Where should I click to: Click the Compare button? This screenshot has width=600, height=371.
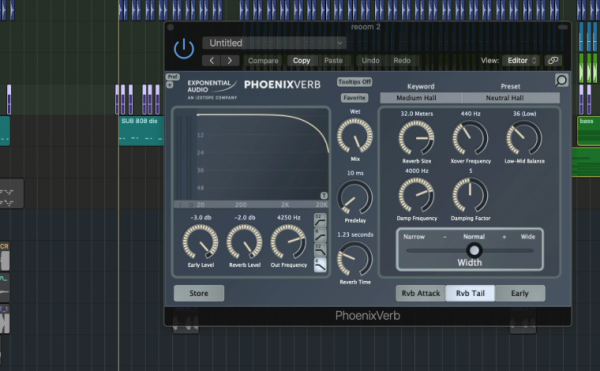(x=263, y=60)
